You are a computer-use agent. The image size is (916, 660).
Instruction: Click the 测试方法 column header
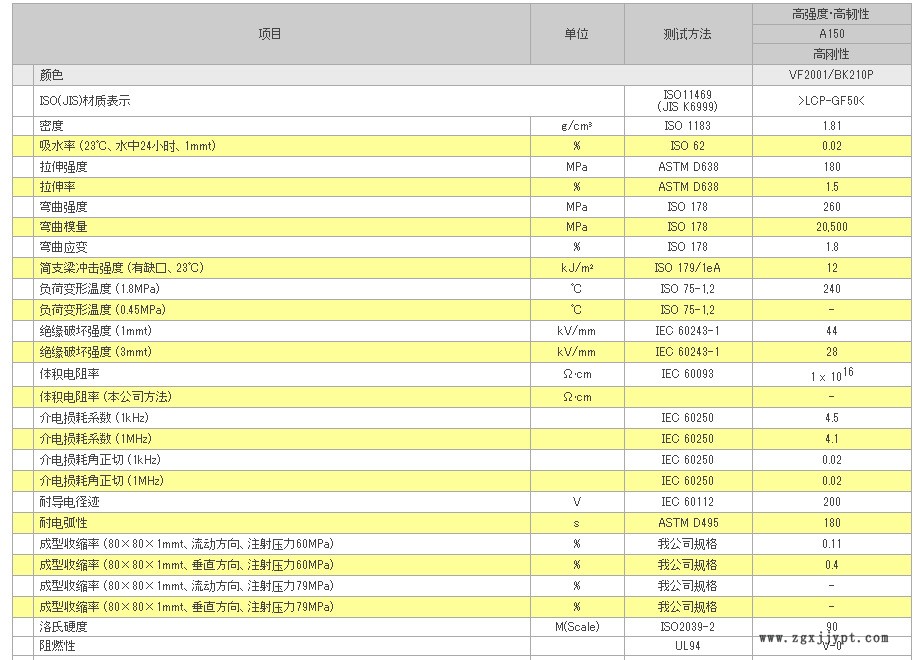tap(687, 34)
